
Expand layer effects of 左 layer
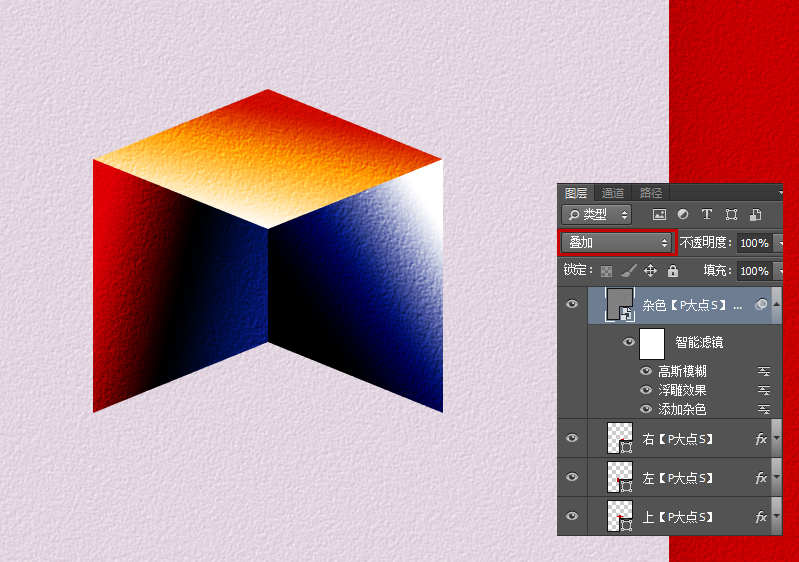tap(777, 478)
